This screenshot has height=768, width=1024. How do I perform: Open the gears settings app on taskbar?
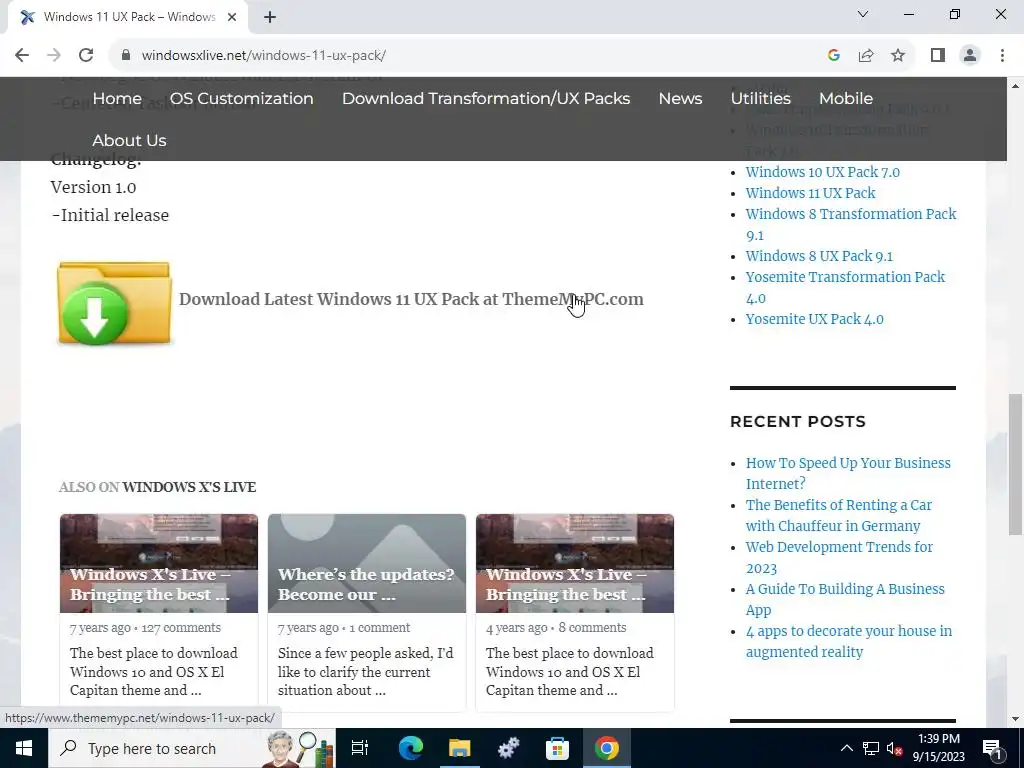pyautogui.click(x=509, y=748)
